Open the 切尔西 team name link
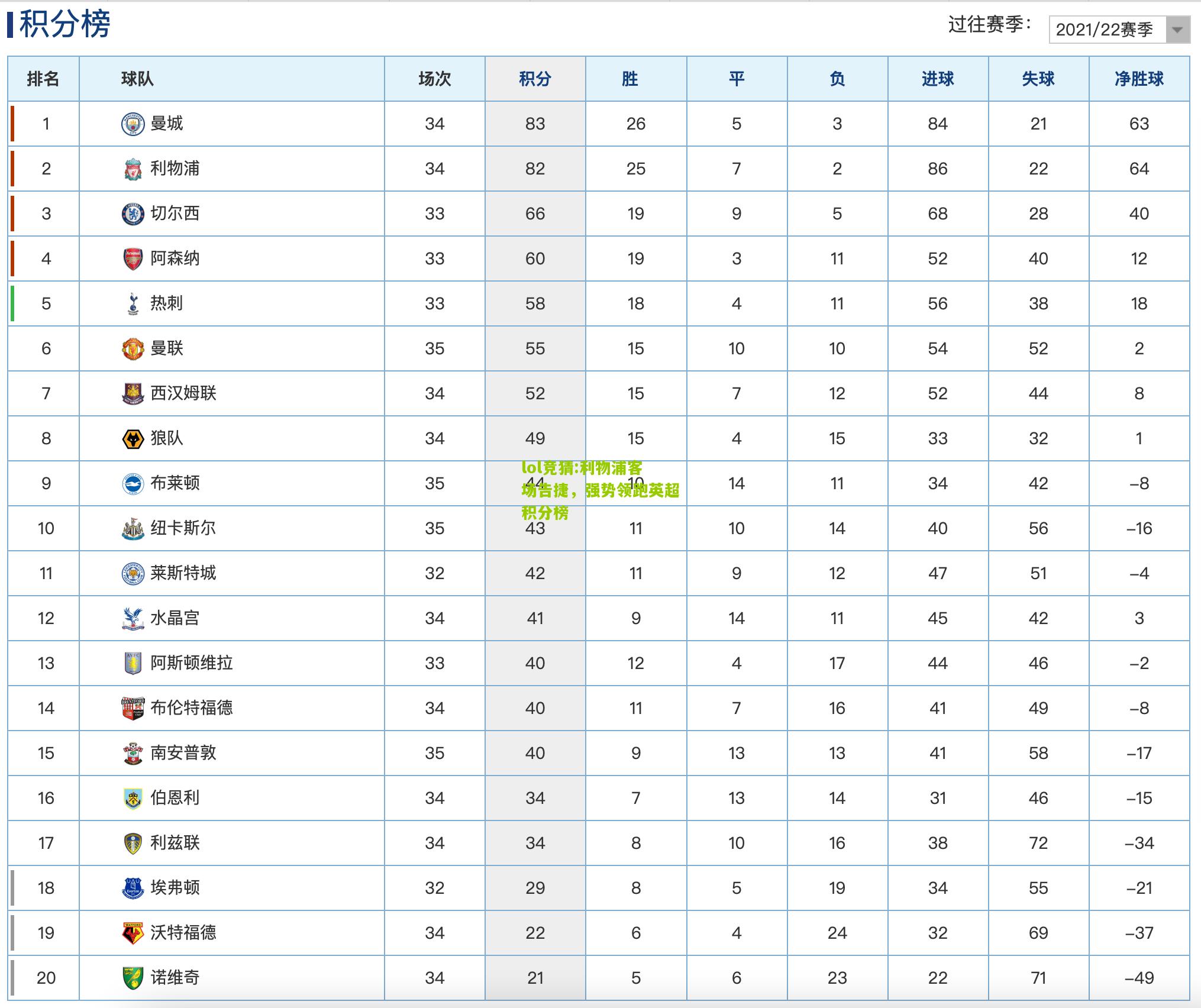 [x=175, y=214]
